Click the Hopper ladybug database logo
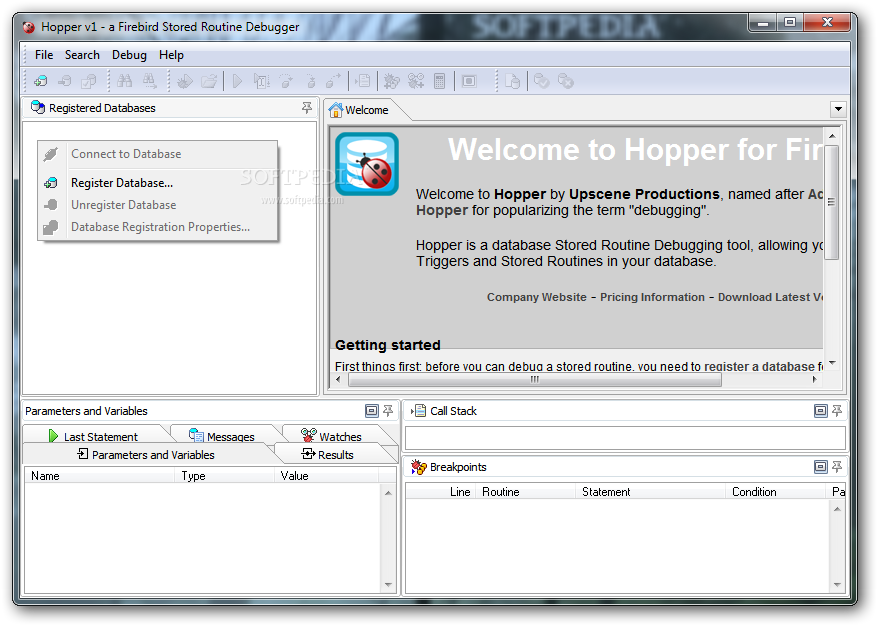 pos(367,164)
